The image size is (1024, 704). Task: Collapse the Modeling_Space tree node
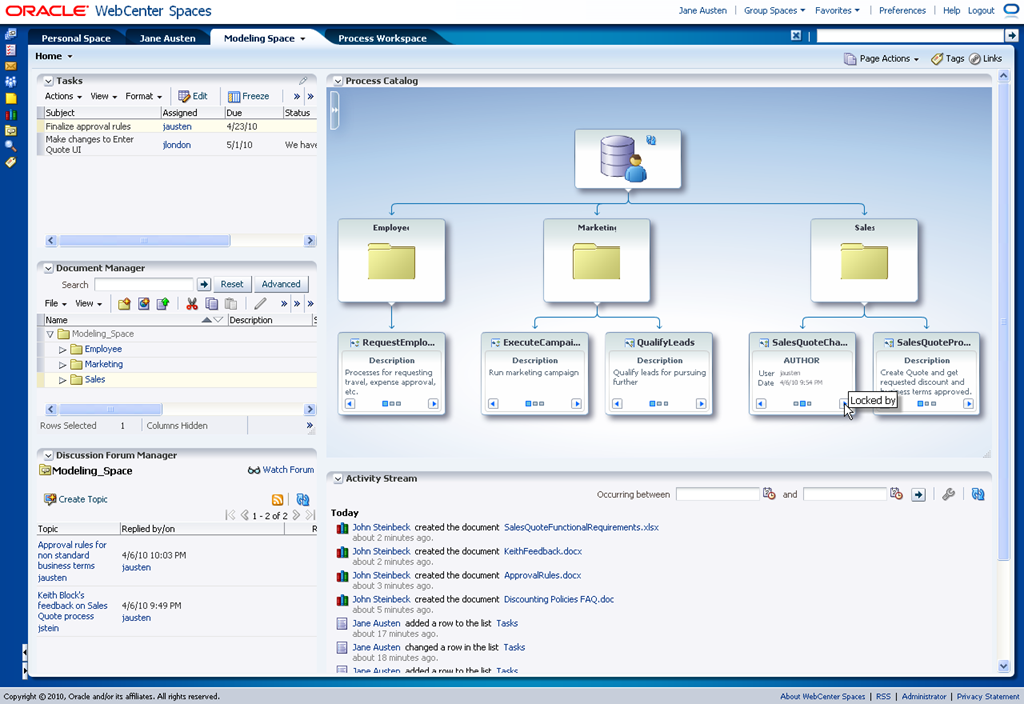(50, 334)
